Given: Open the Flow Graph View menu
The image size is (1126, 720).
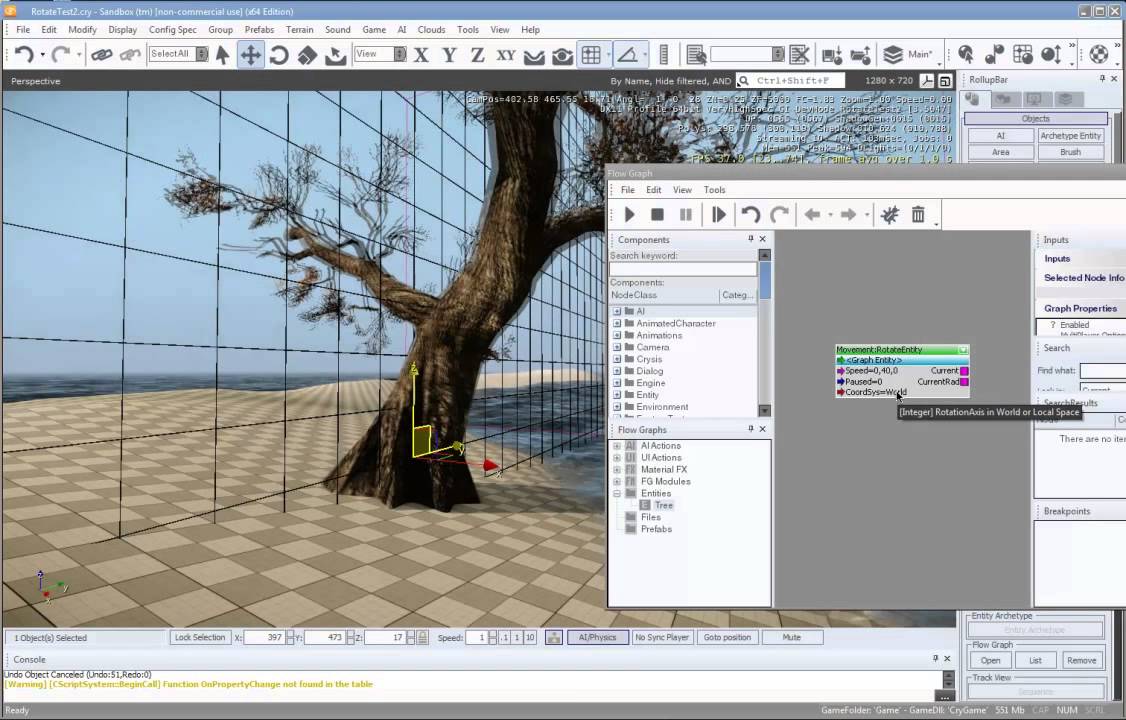Looking at the screenshot, I should tap(682, 190).
